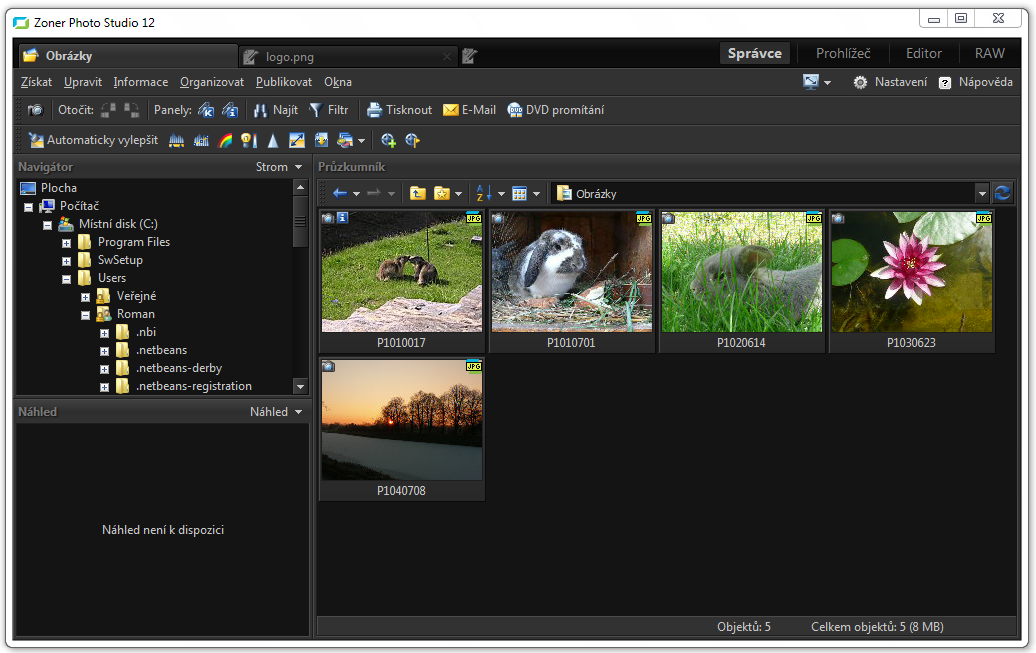Open the Získat menu

tap(36, 82)
